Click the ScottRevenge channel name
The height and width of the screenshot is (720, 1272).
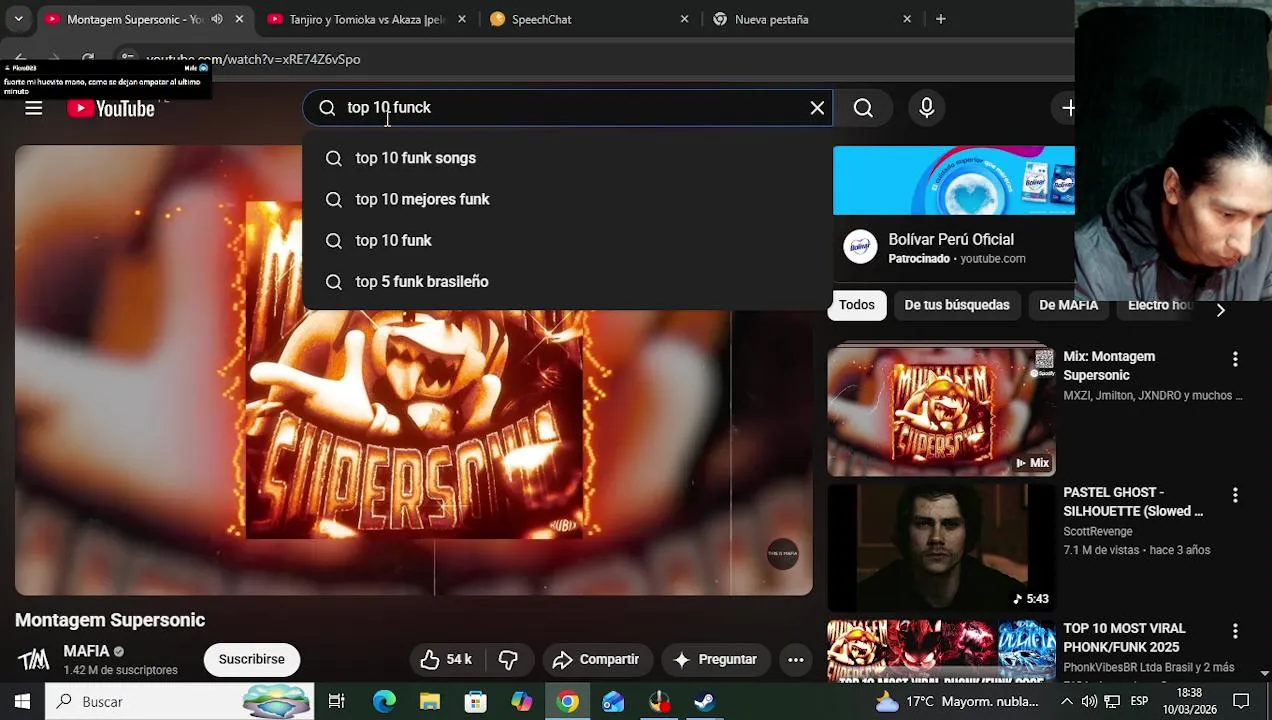click(1098, 531)
